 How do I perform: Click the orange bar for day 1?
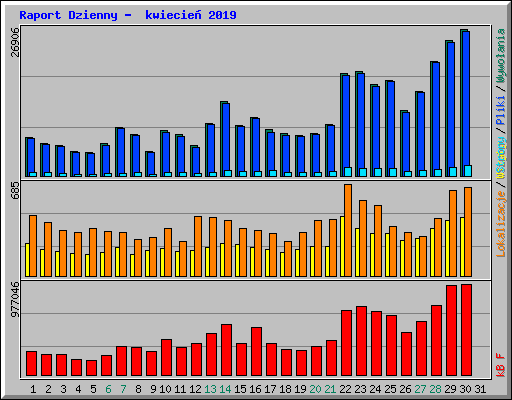33,246
